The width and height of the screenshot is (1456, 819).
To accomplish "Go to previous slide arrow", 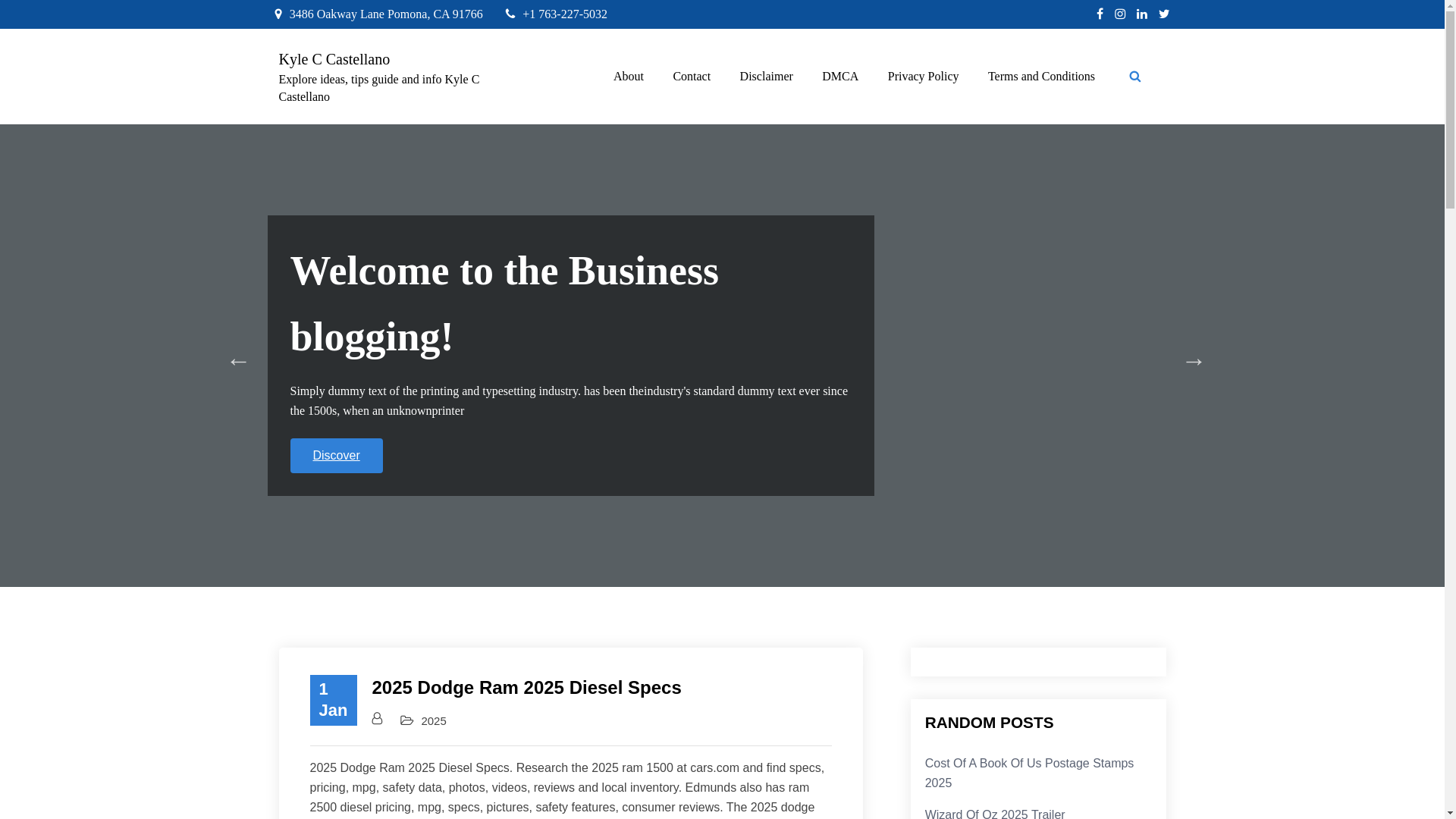I will pyautogui.click(x=238, y=362).
